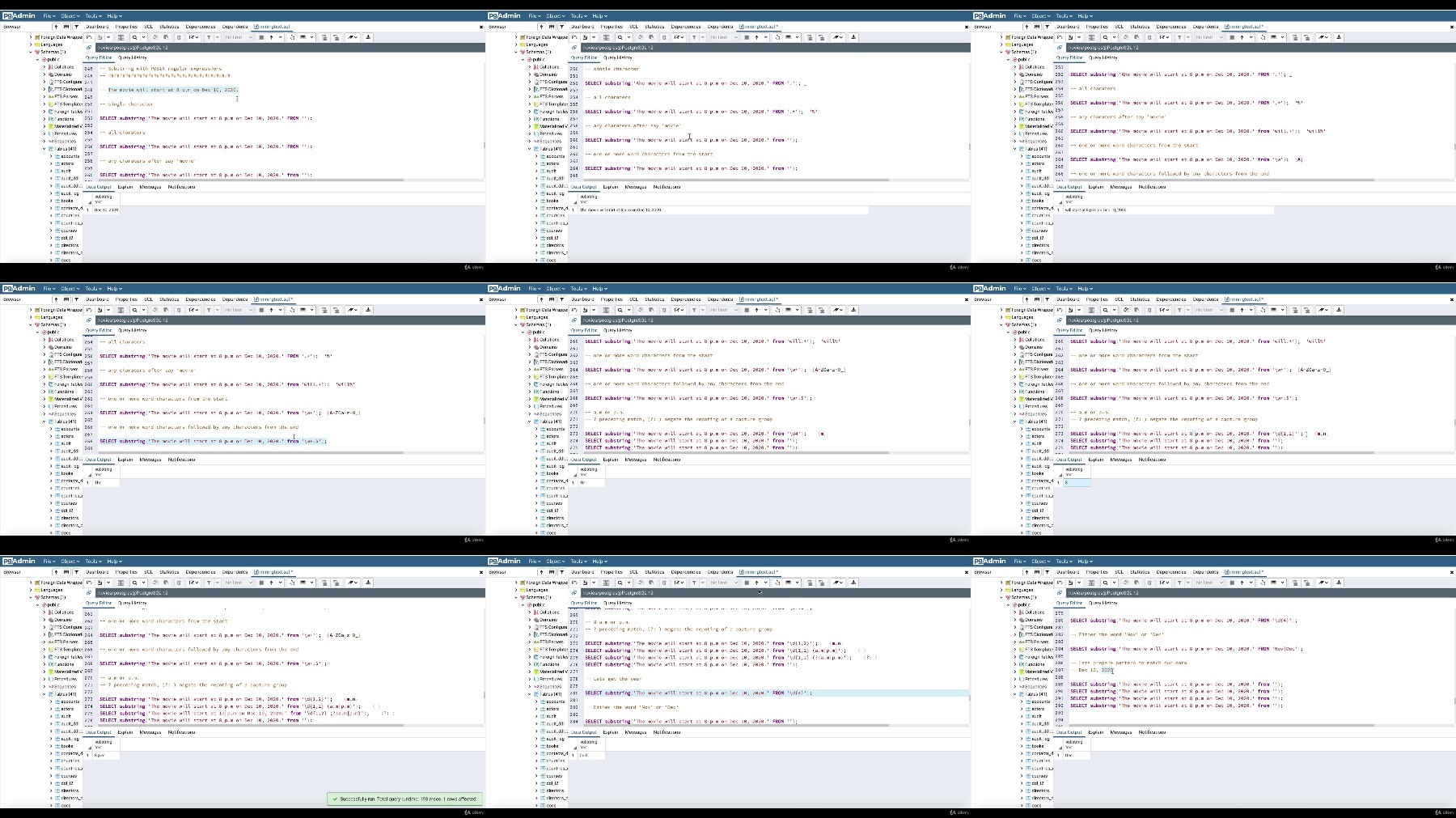Click pgAdmin logo in bottom-right frame
Screen dimensions: 1456x818
pos(989,561)
